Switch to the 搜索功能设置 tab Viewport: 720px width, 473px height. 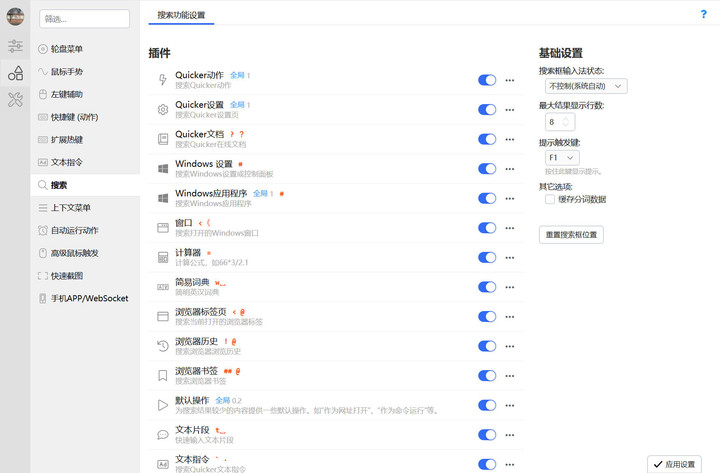click(x=181, y=15)
